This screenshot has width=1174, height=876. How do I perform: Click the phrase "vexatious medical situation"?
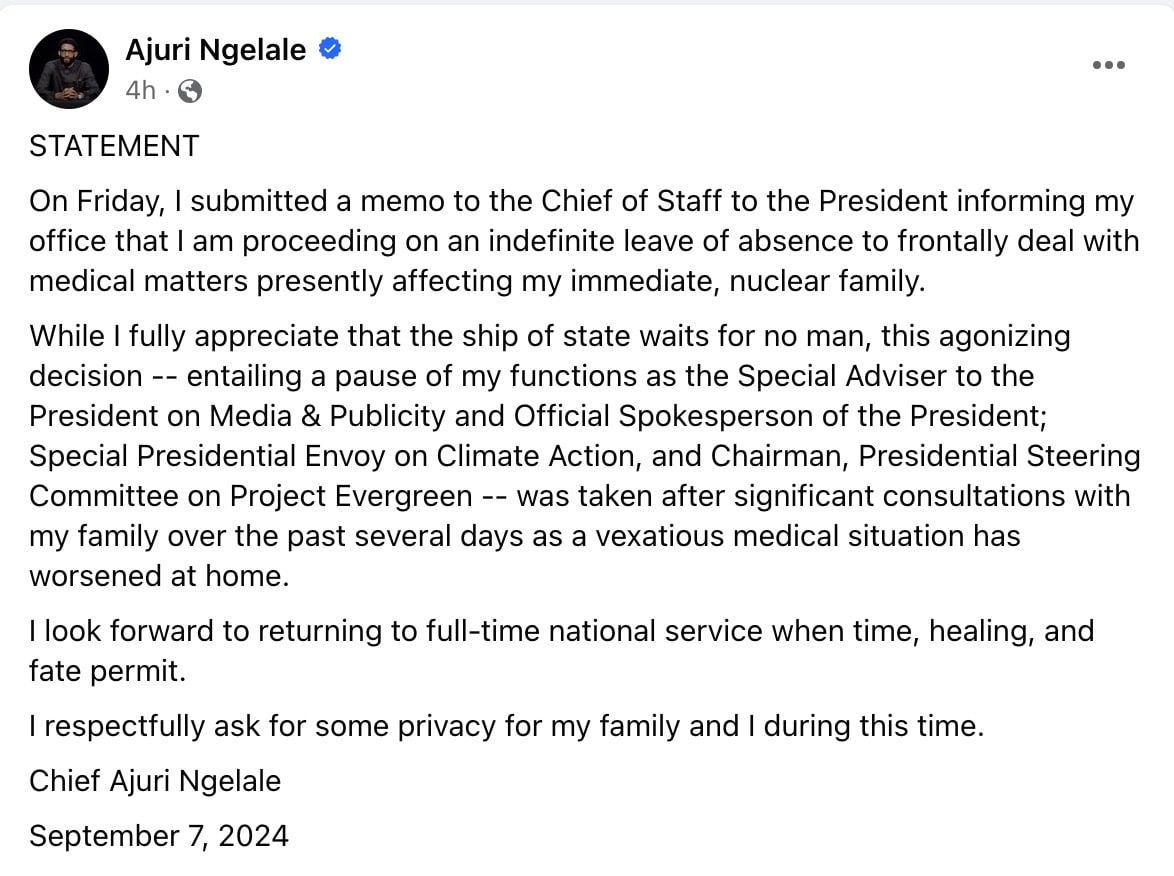[782, 535]
